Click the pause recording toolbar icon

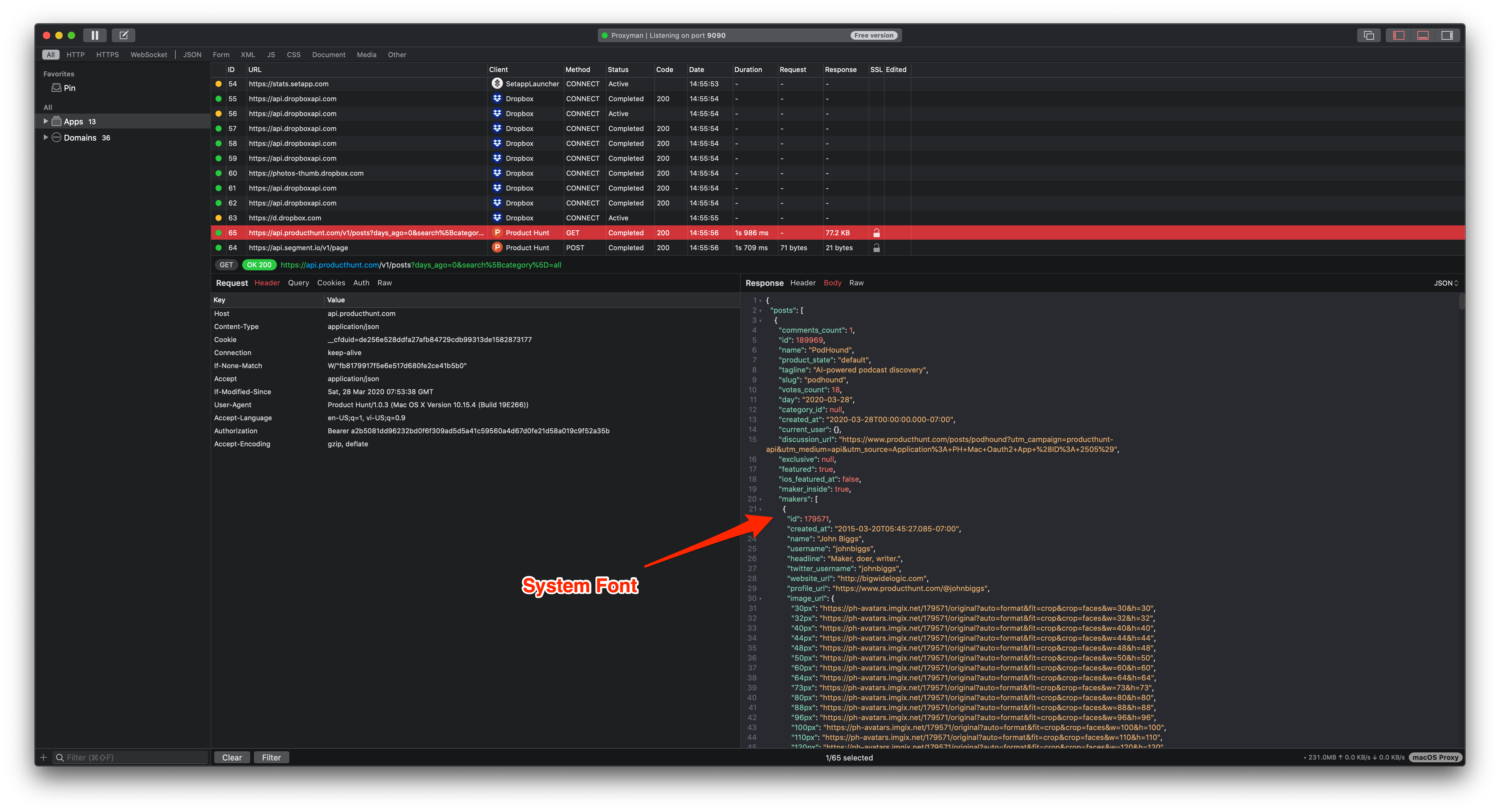click(94, 35)
